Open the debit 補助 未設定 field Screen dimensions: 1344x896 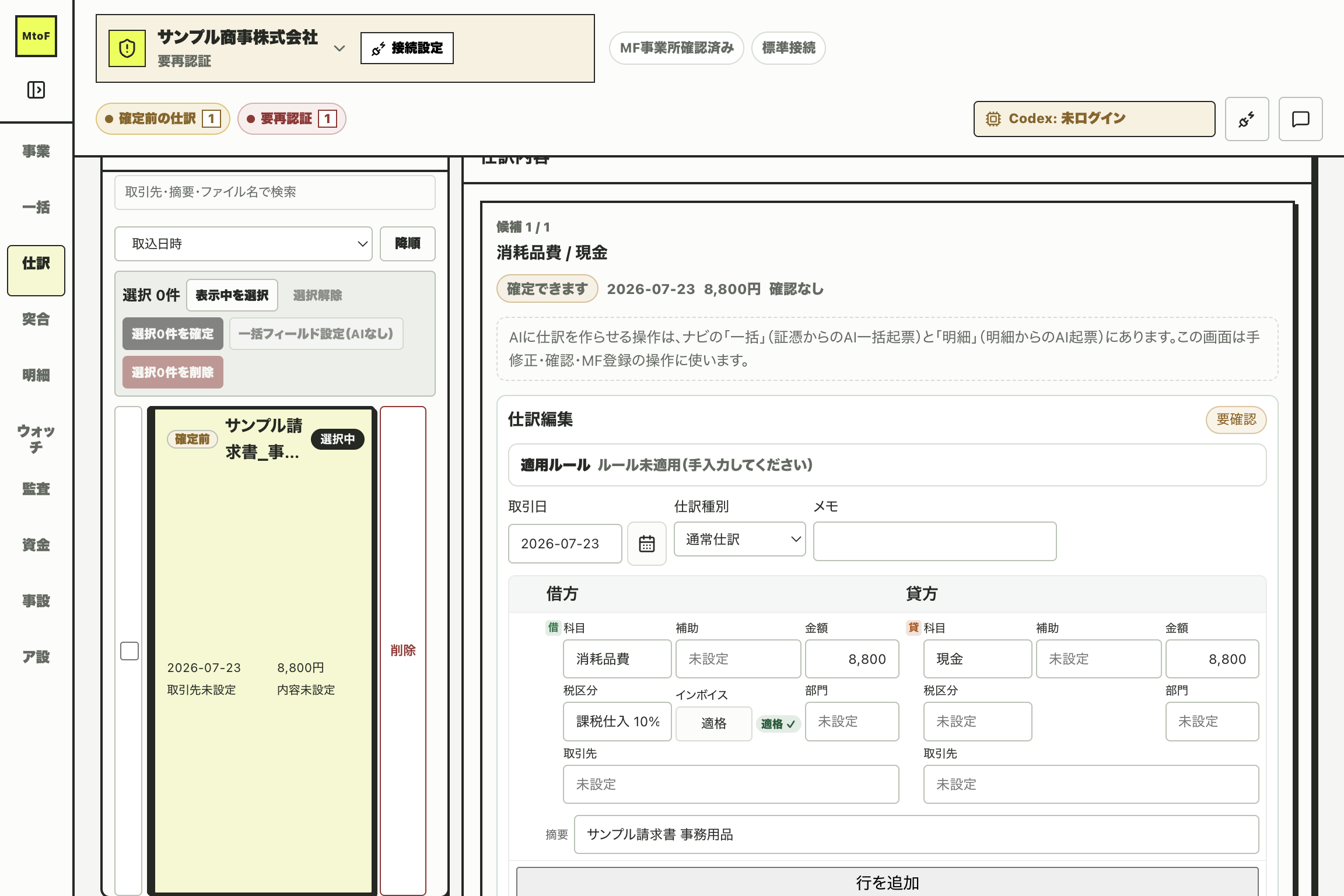pyautogui.click(x=738, y=659)
